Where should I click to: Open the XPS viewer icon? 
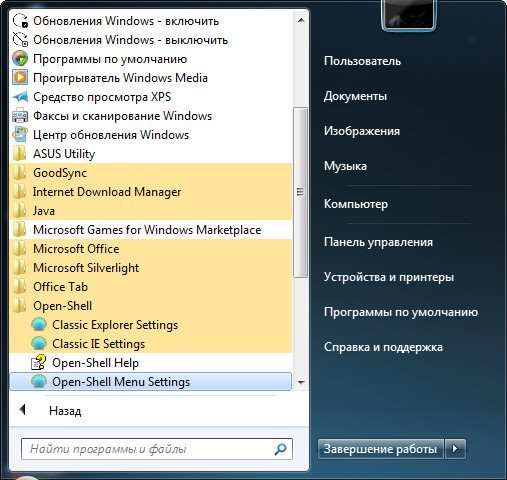click(x=20, y=97)
